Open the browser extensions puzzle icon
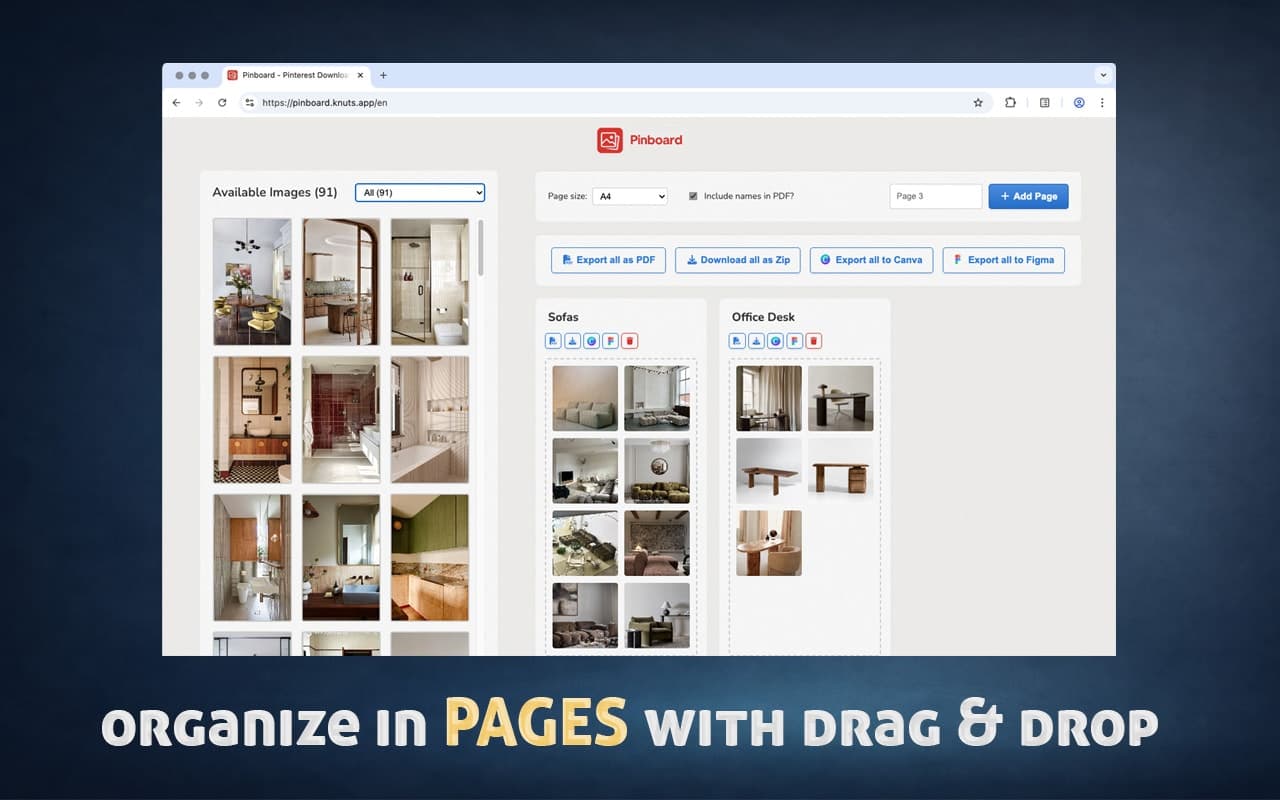The height and width of the screenshot is (800, 1280). click(x=1010, y=102)
